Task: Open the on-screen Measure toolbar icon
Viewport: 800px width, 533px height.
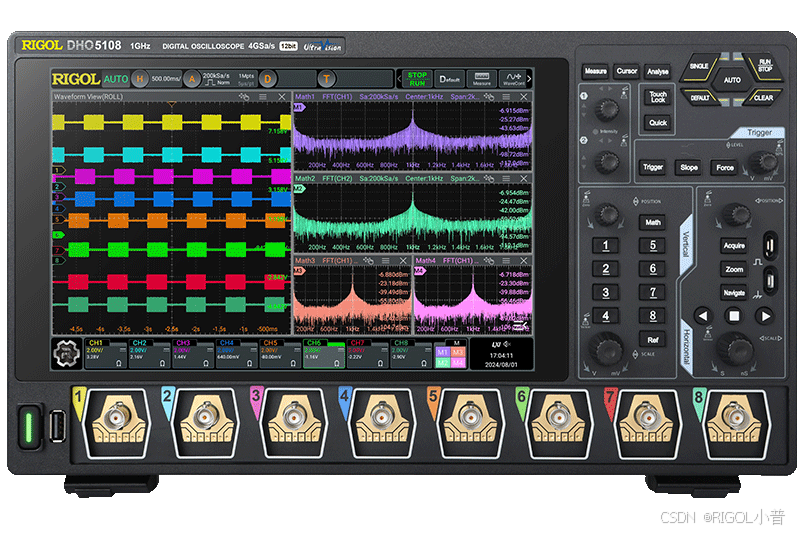Action: 482,79
